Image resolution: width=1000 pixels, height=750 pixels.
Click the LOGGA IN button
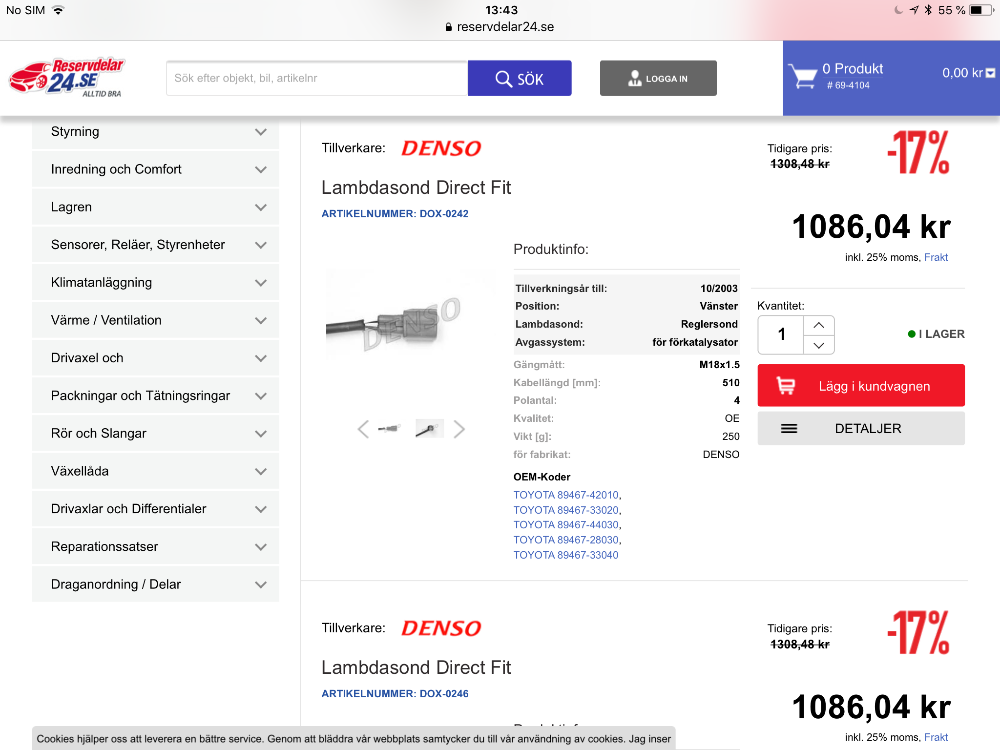[658, 78]
